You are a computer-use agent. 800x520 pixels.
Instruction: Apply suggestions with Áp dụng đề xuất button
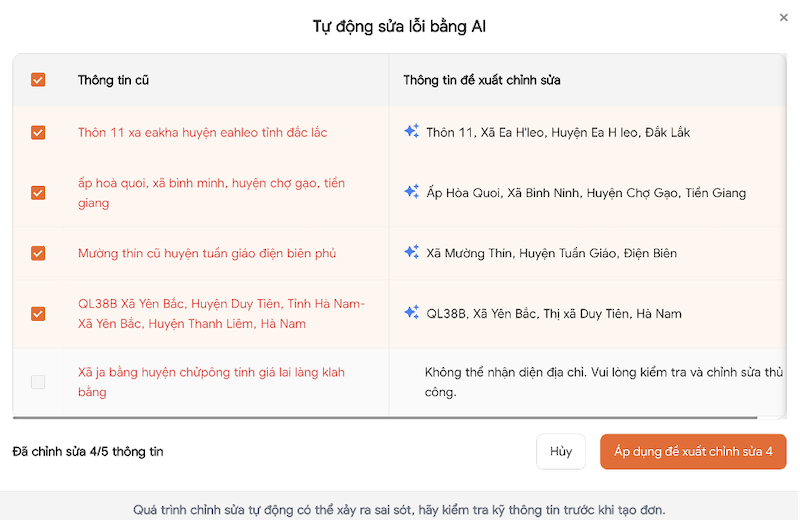[x=692, y=451]
